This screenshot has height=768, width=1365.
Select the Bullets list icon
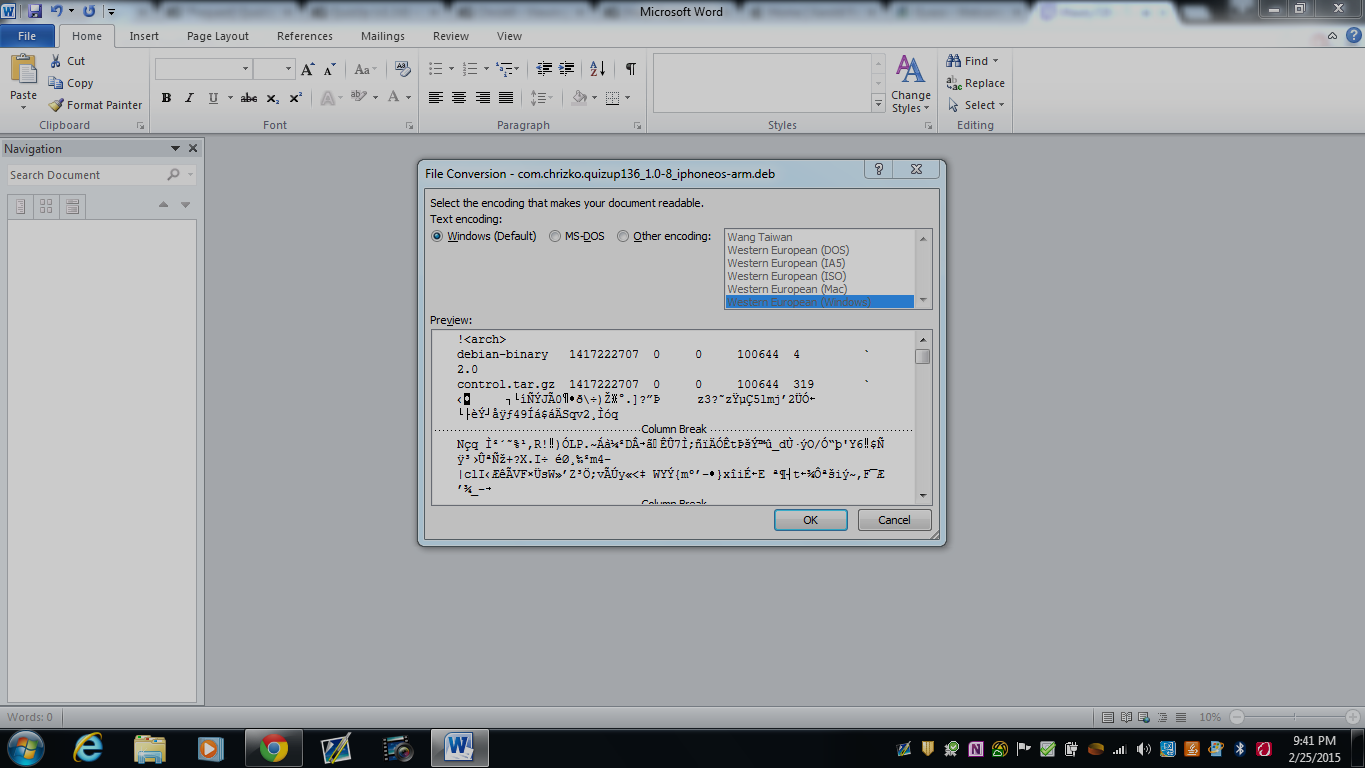tap(435, 69)
